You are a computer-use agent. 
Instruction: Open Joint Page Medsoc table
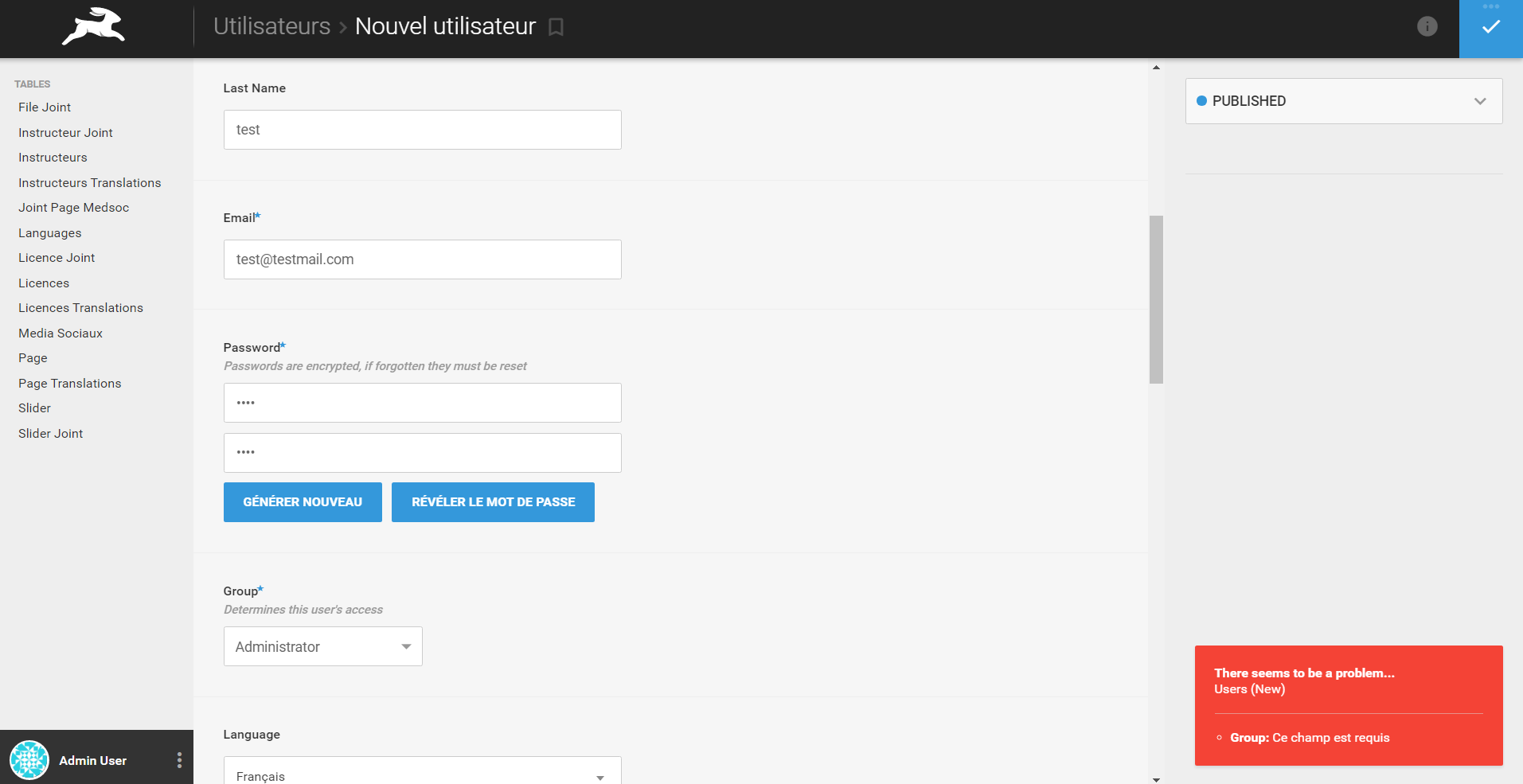73,208
